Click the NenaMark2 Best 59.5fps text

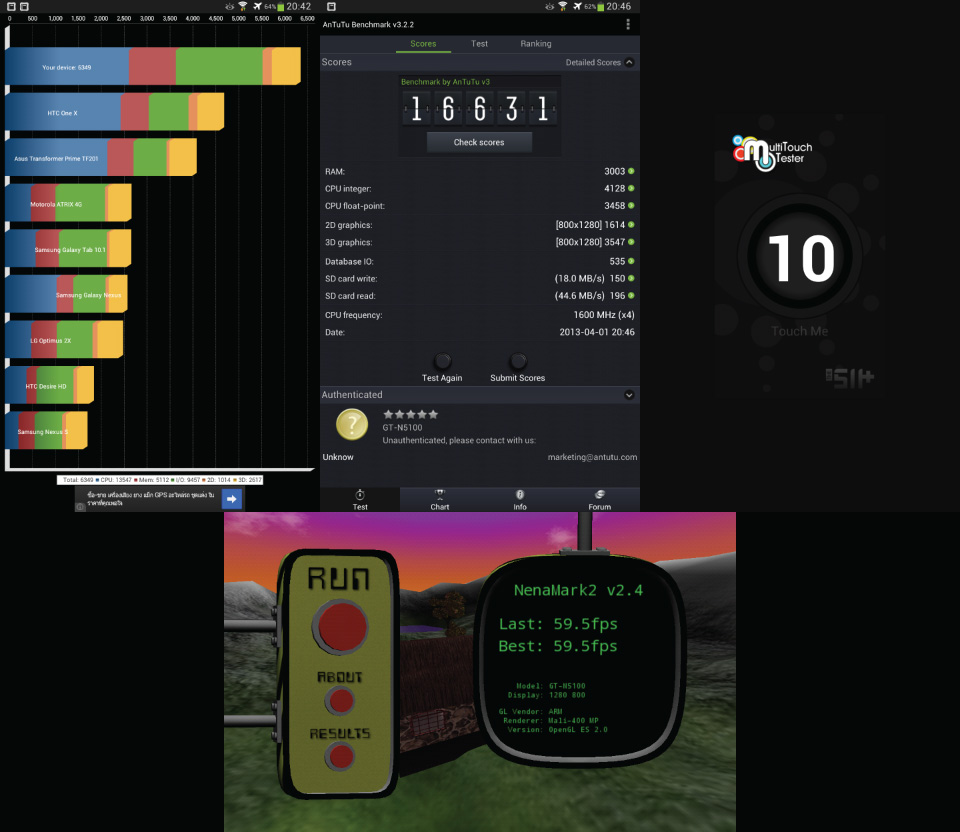point(558,646)
